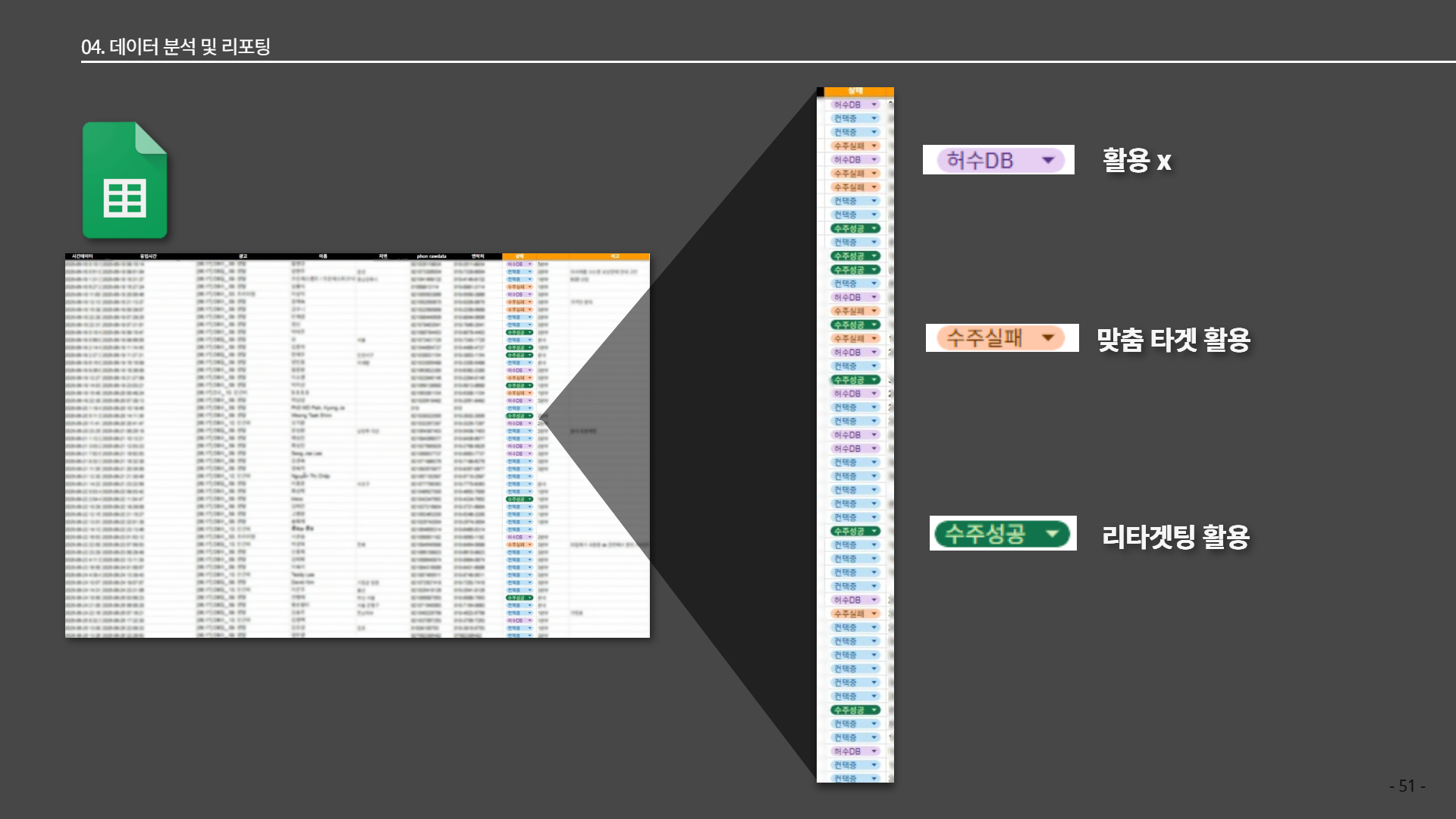The image size is (1456, 819).
Task: Click phon rawdata header in spreadsheet thumbnail
Action: click(431, 256)
